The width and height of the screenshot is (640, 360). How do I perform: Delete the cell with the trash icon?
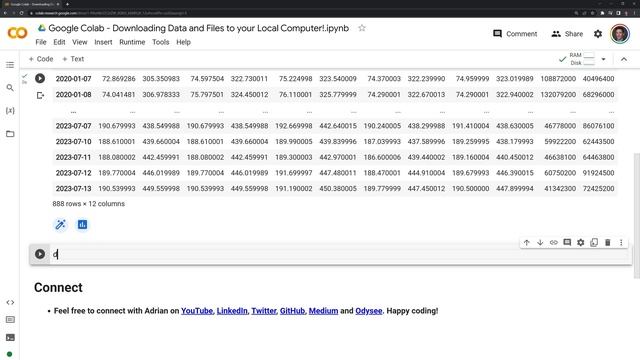(607, 242)
